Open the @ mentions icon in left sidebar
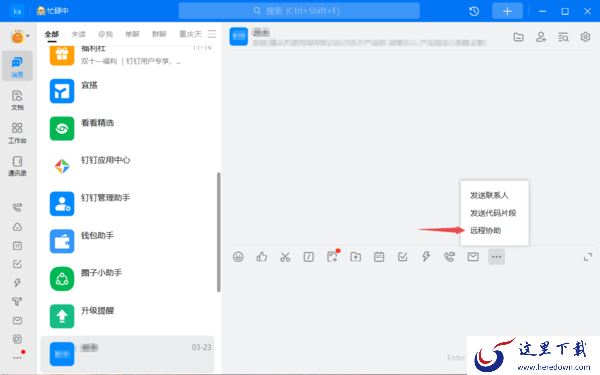The width and height of the screenshot is (600, 375). tap(17, 339)
